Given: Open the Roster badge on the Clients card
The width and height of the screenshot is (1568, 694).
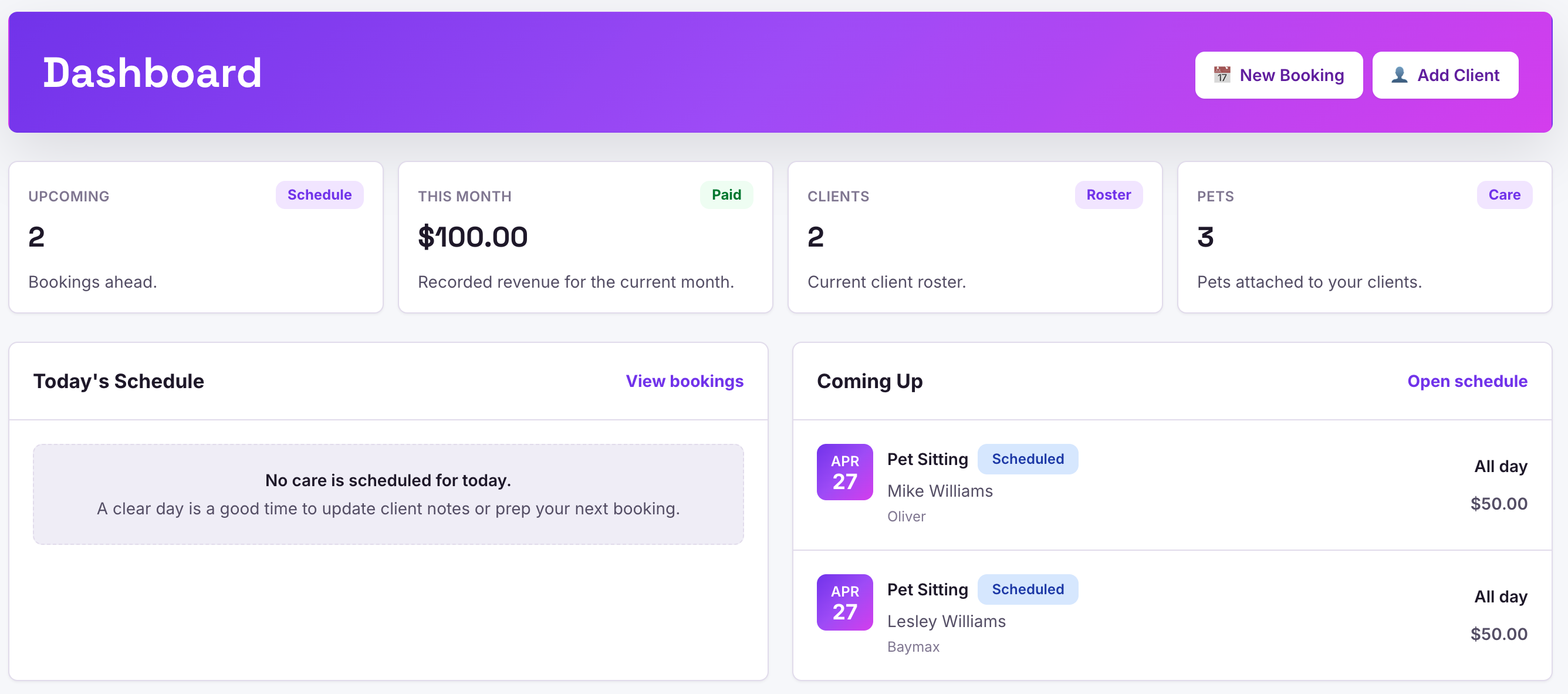Looking at the screenshot, I should pos(1109,195).
